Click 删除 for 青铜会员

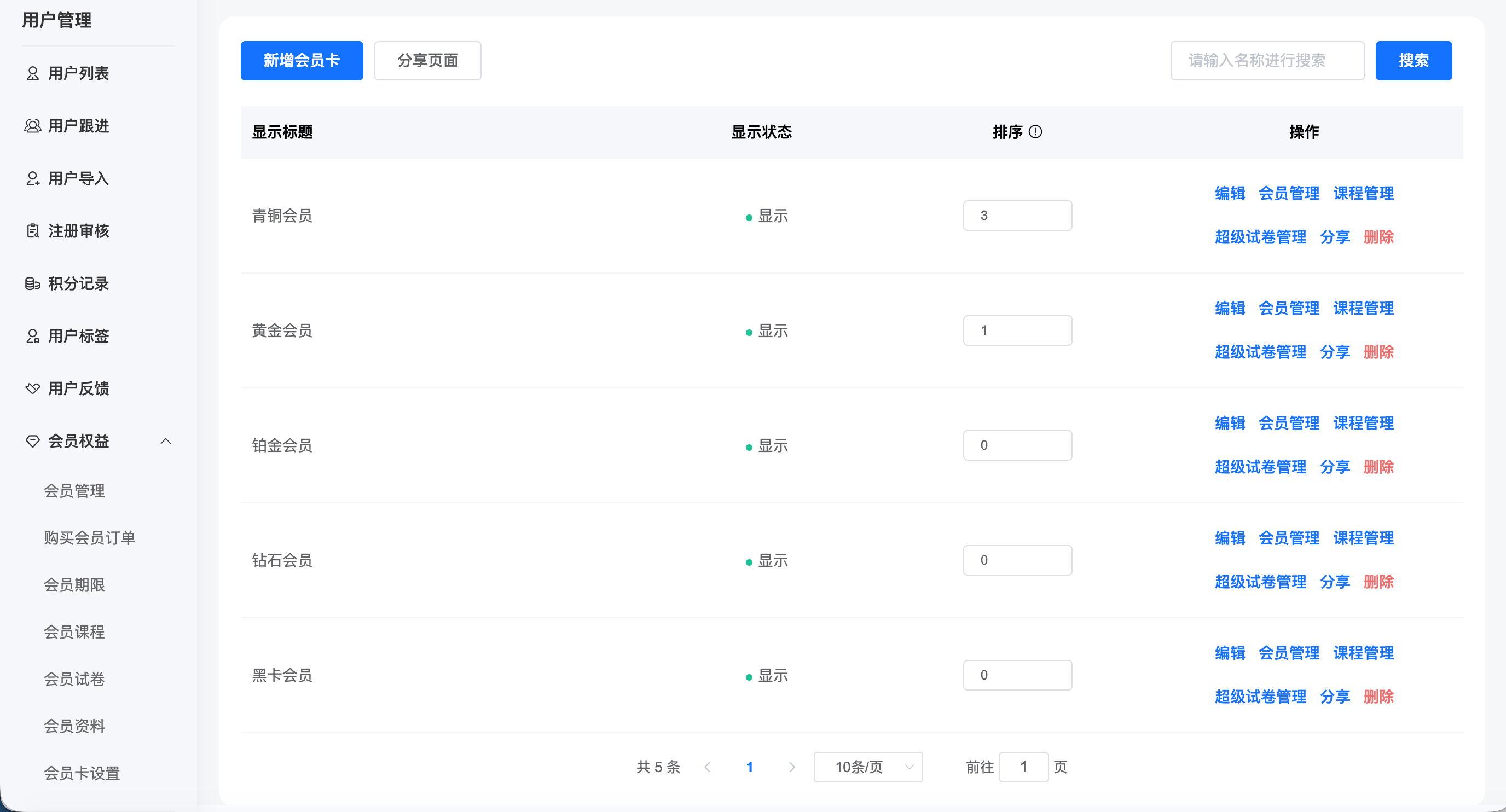1378,237
